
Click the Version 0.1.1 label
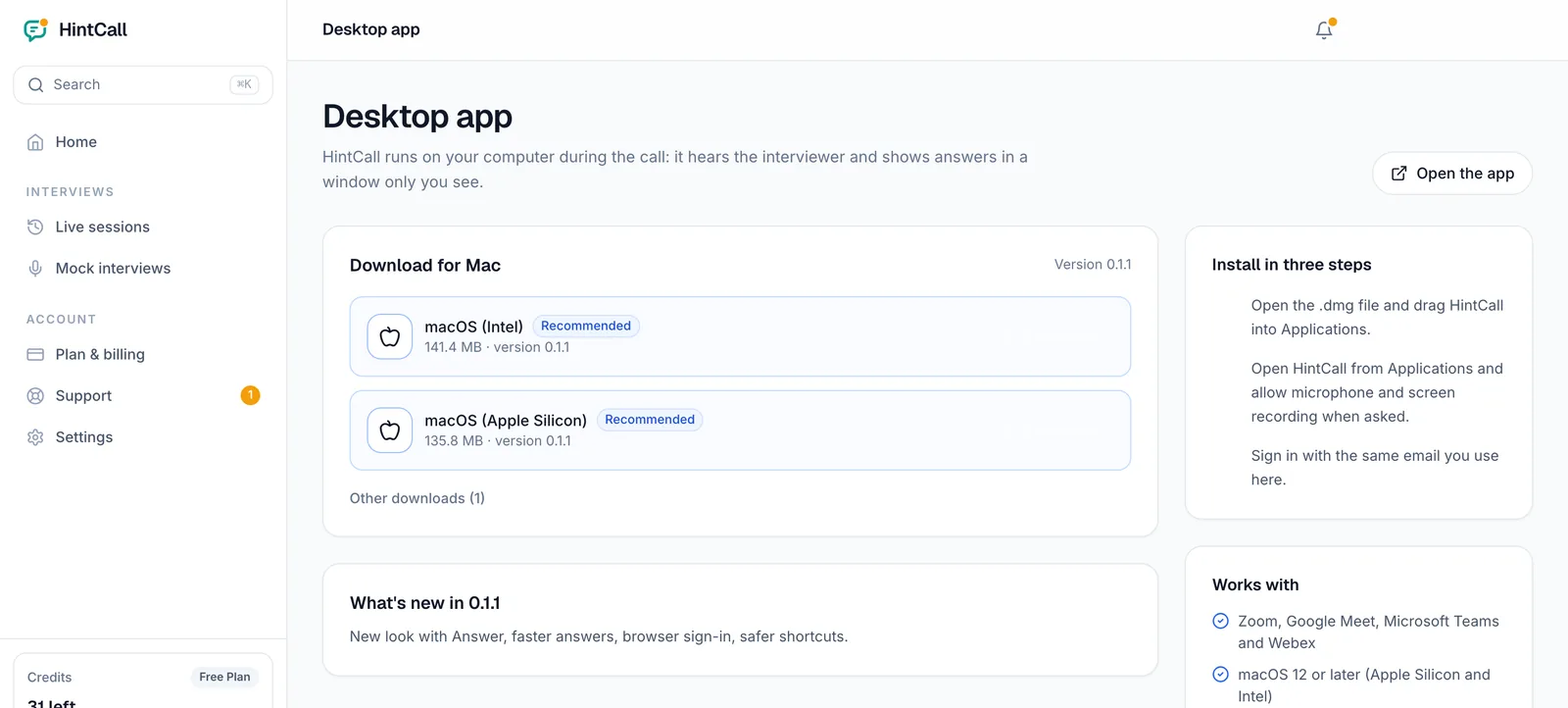tap(1093, 265)
